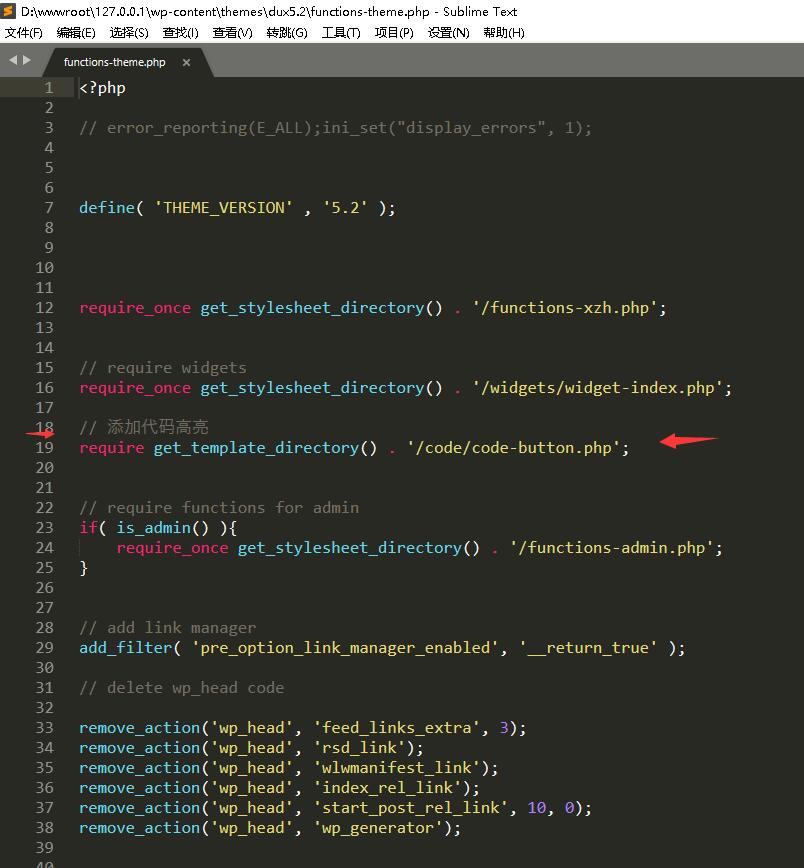The image size is (804, 868).
Task: Click '// add link manager' comment
Action: tap(168, 628)
